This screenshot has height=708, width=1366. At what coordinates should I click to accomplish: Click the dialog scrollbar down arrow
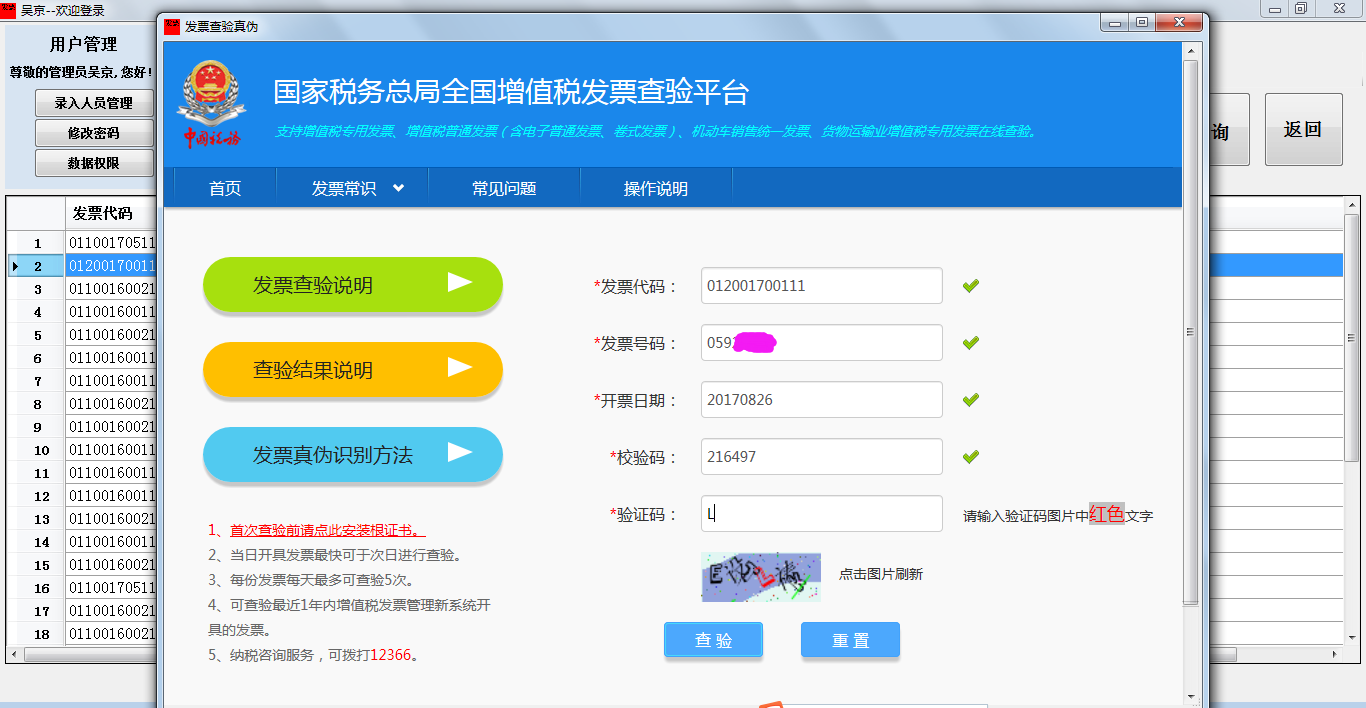(x=1190, y=697)
